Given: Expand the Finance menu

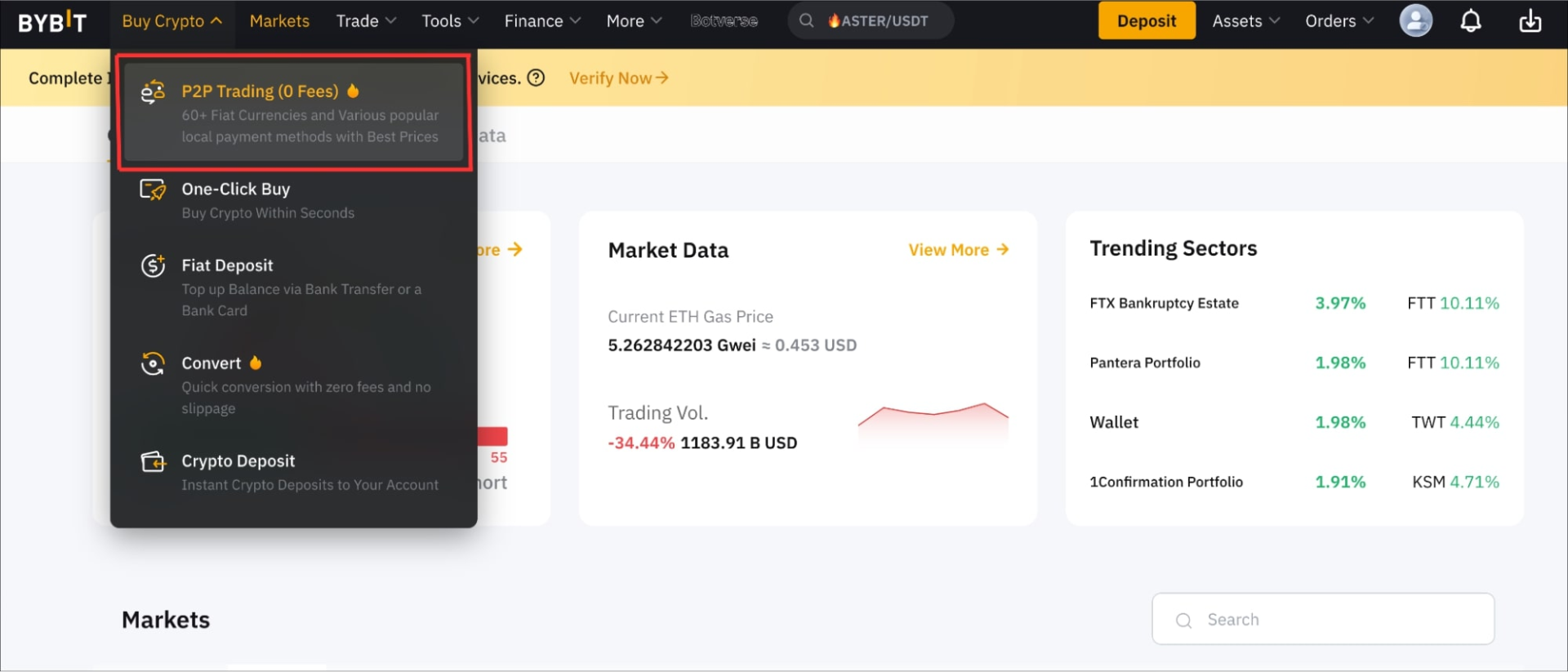Looking at the screenshot, I should (542, 21).
